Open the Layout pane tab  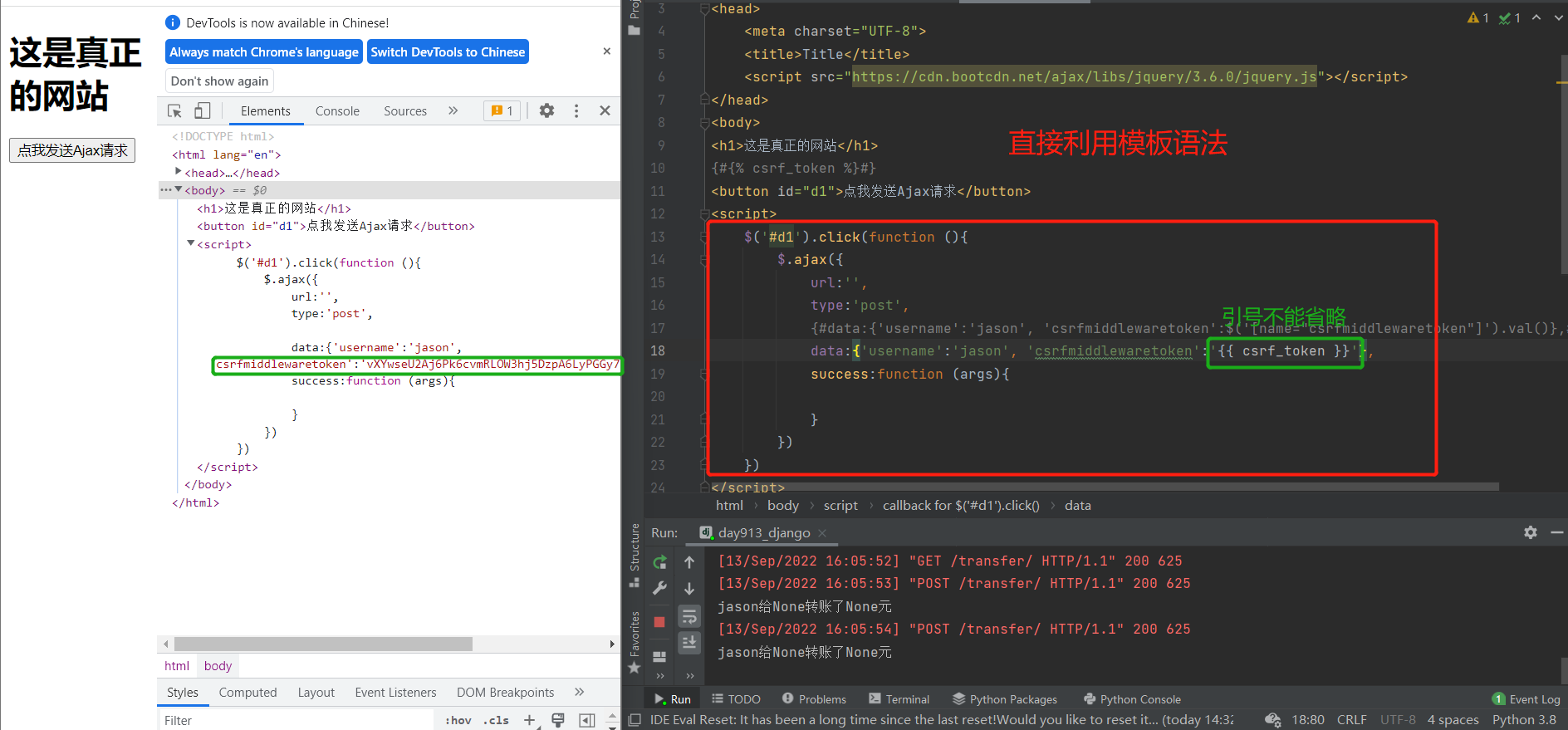coord(316,693)
